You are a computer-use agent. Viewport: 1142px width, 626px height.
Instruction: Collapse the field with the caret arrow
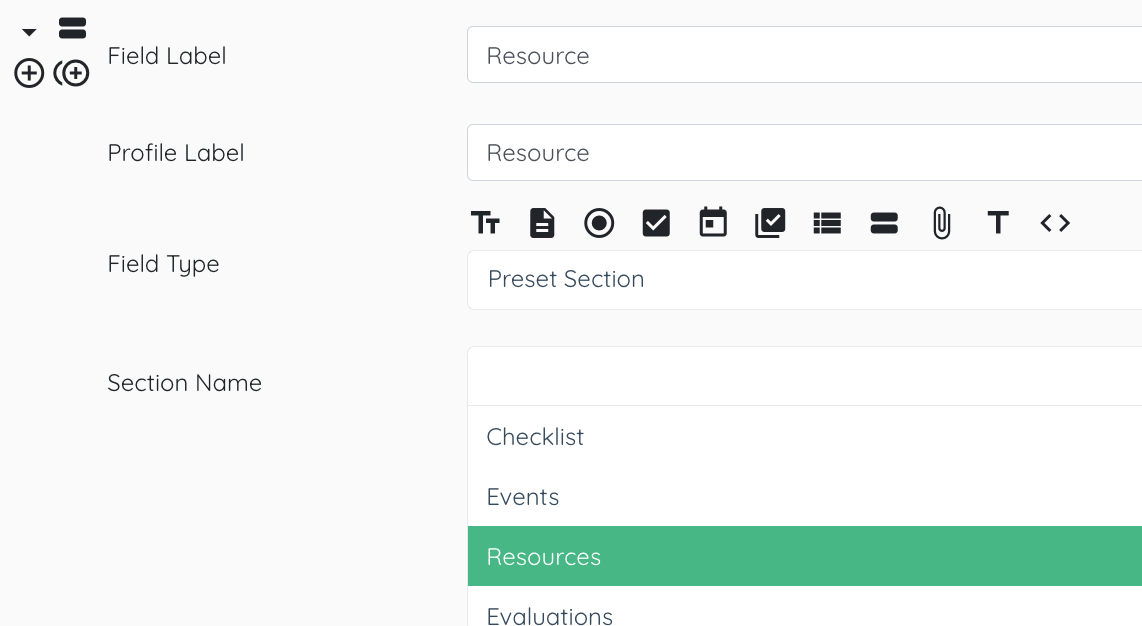(x=29, y=32)
